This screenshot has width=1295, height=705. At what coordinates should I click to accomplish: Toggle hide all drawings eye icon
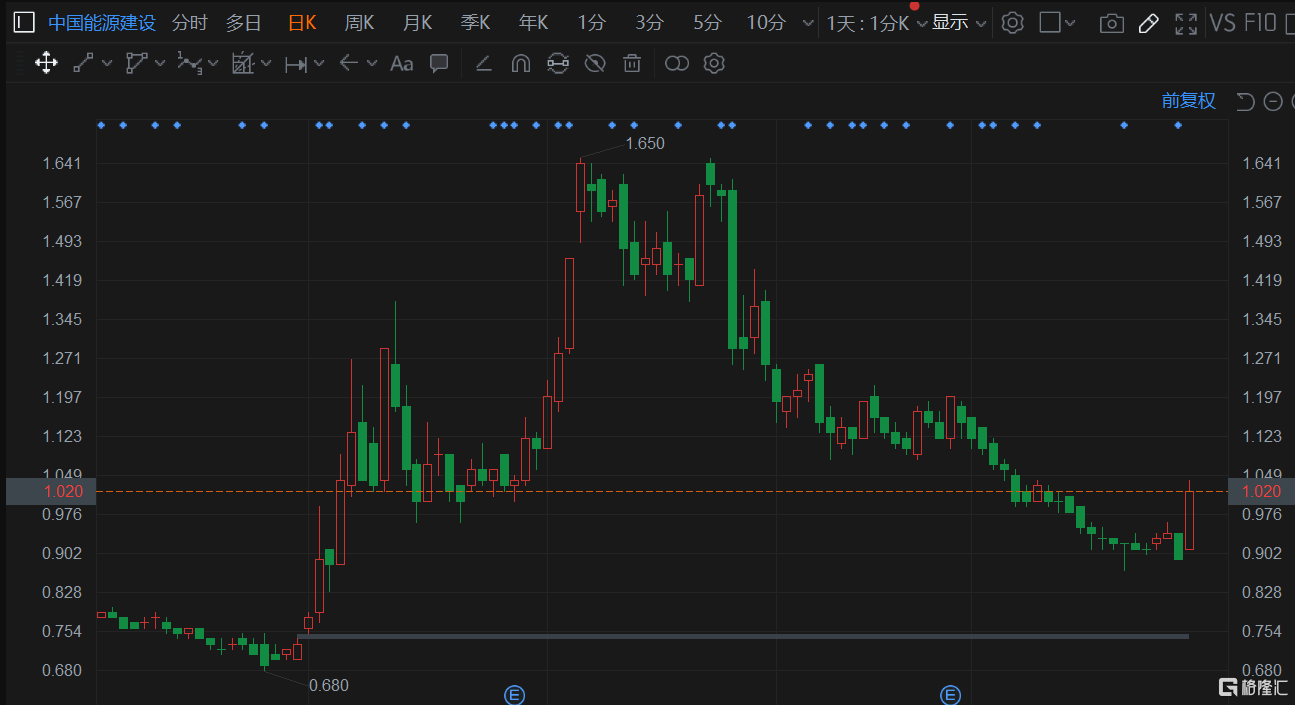point(595,64)
